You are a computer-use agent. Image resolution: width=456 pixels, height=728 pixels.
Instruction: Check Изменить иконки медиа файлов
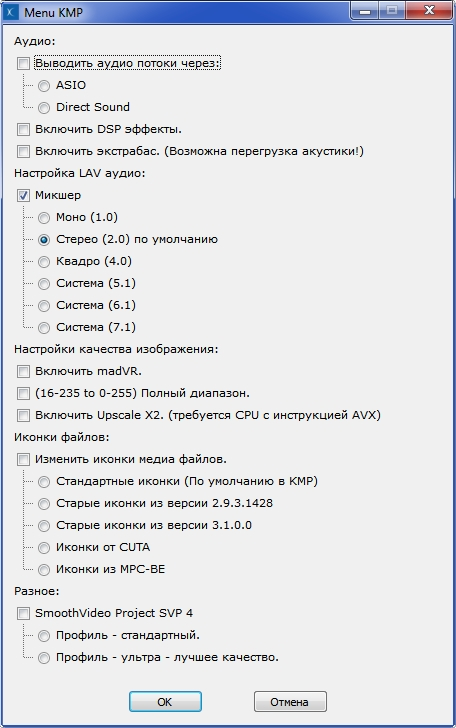23,459
